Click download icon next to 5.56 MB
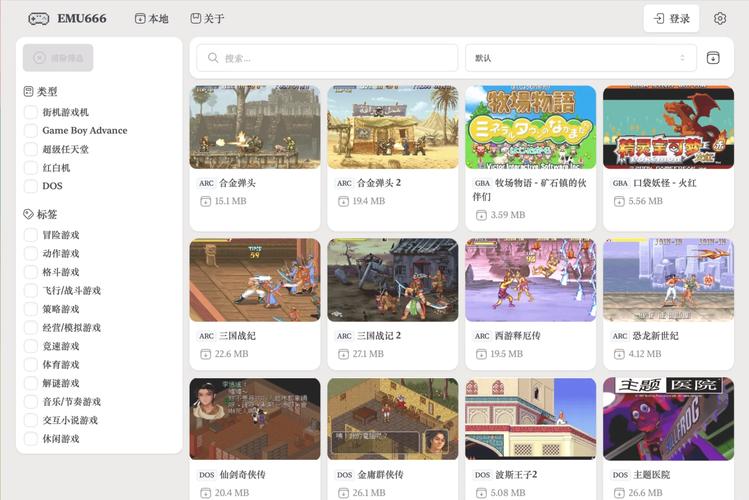Viewport: 749px width, 500px height. (619, 202)
